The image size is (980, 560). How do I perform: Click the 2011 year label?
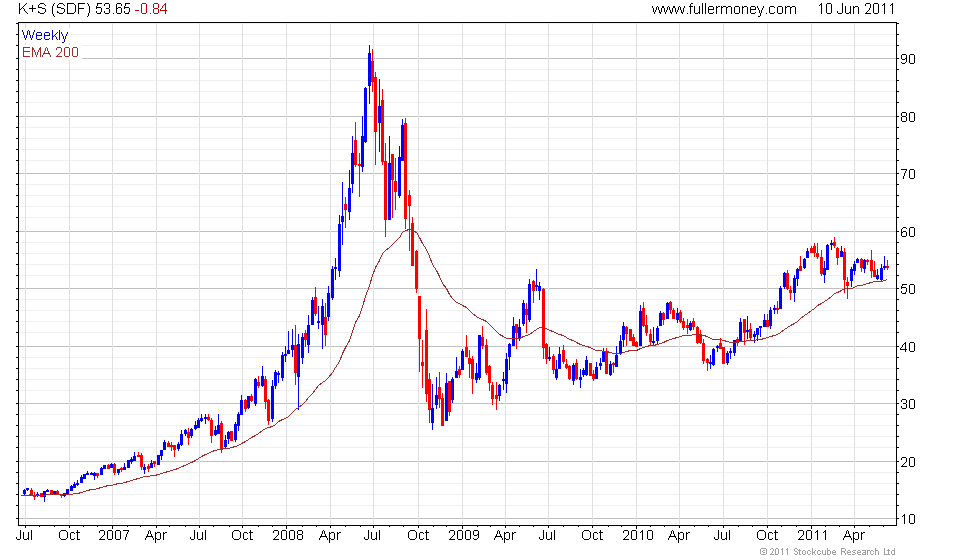[812, 536]
